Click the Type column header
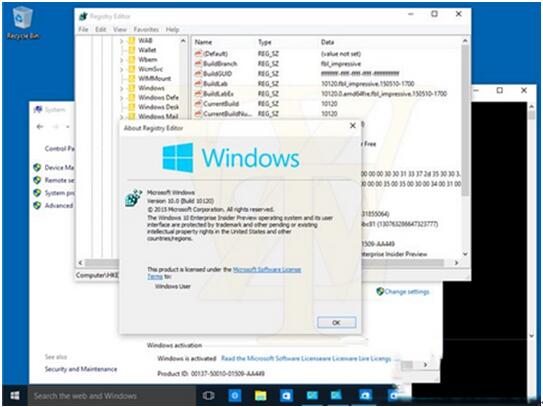 click(265, 42)
